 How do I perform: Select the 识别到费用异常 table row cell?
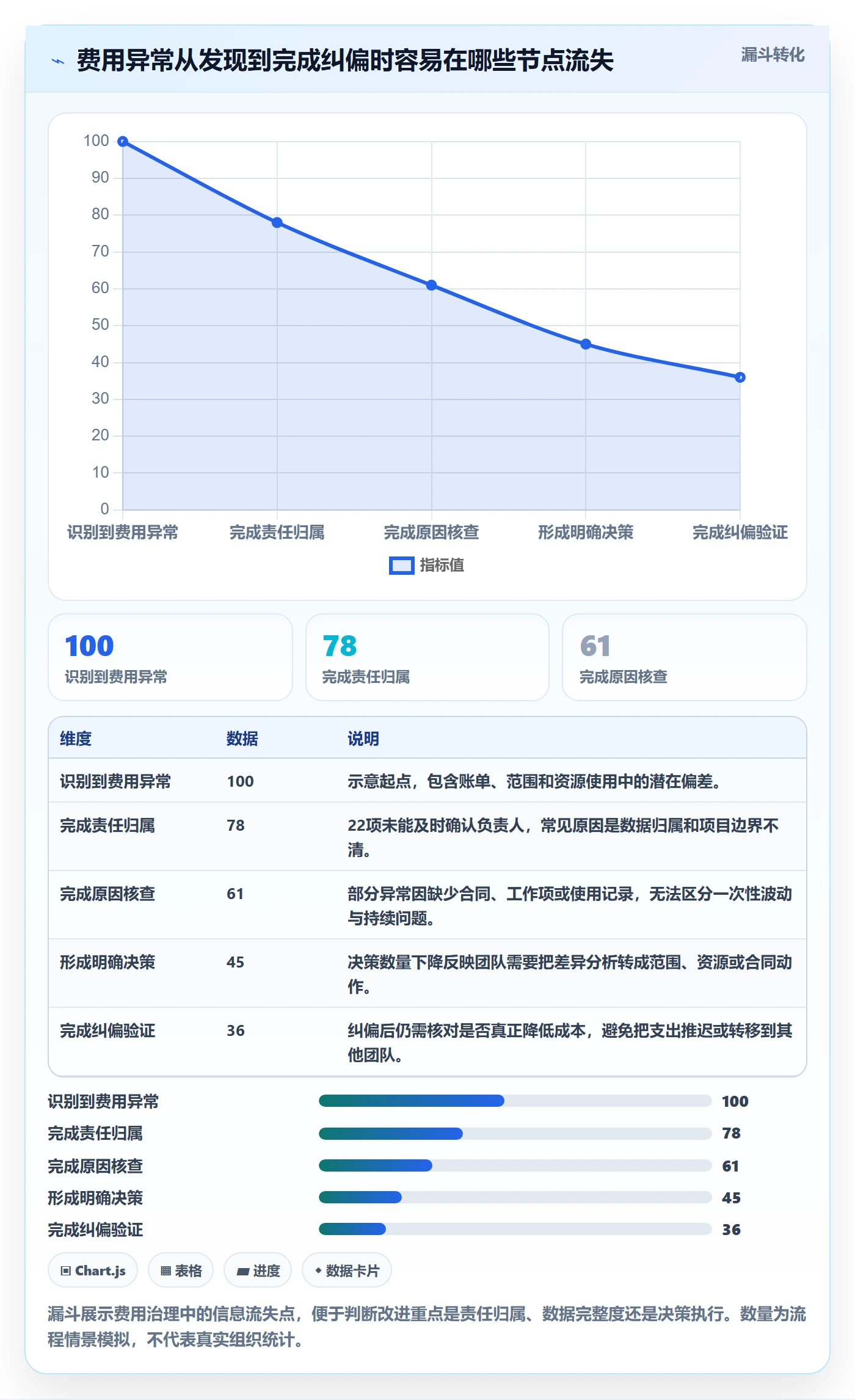coord(115,781)
